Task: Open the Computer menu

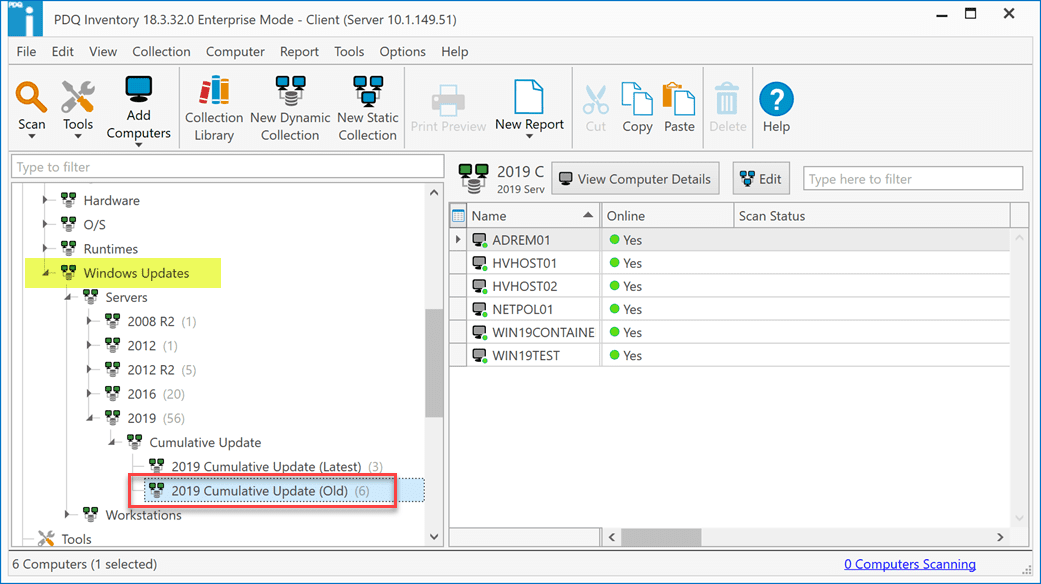Action: click(235, 52)
